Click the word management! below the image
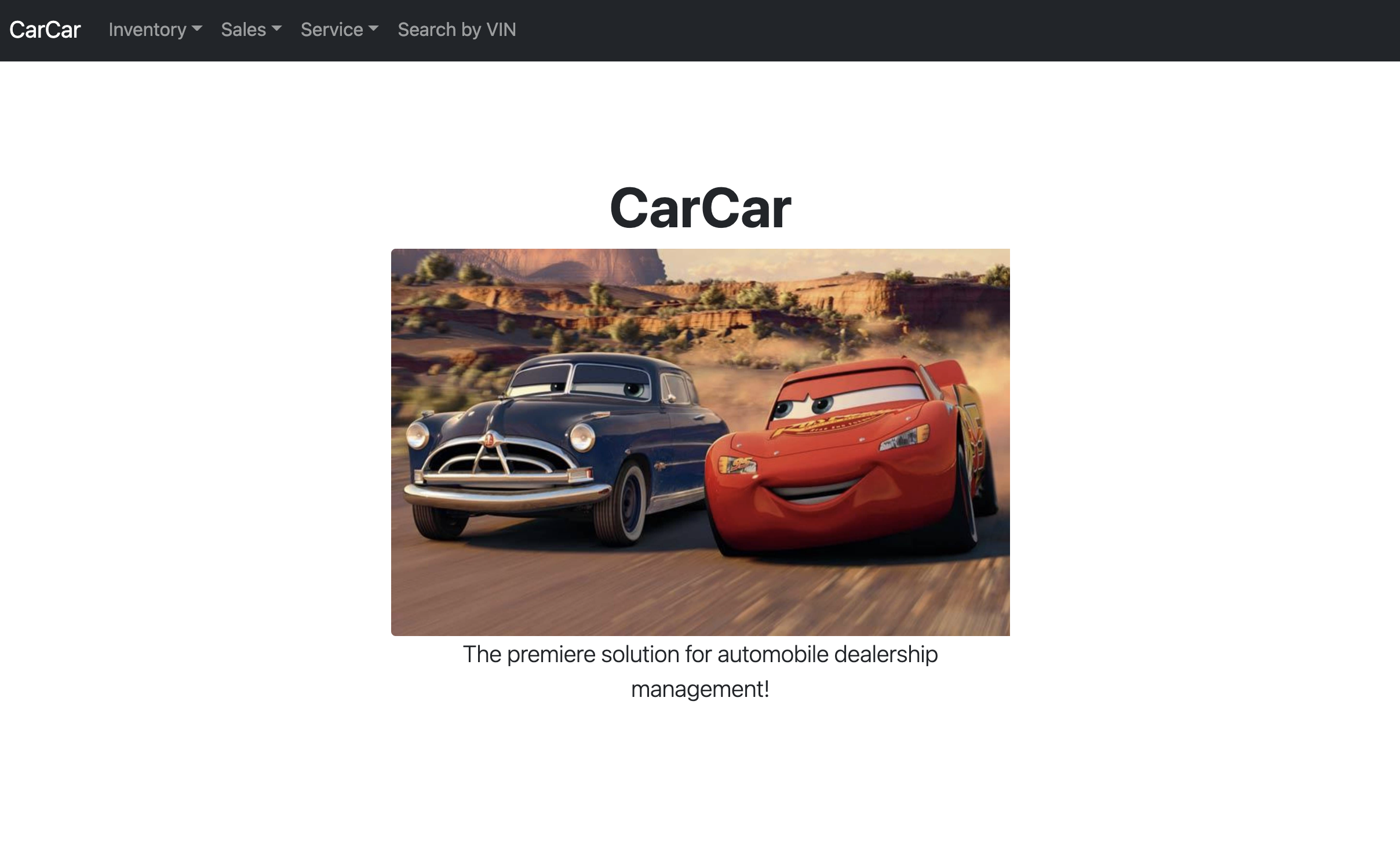 coord(700,689)
